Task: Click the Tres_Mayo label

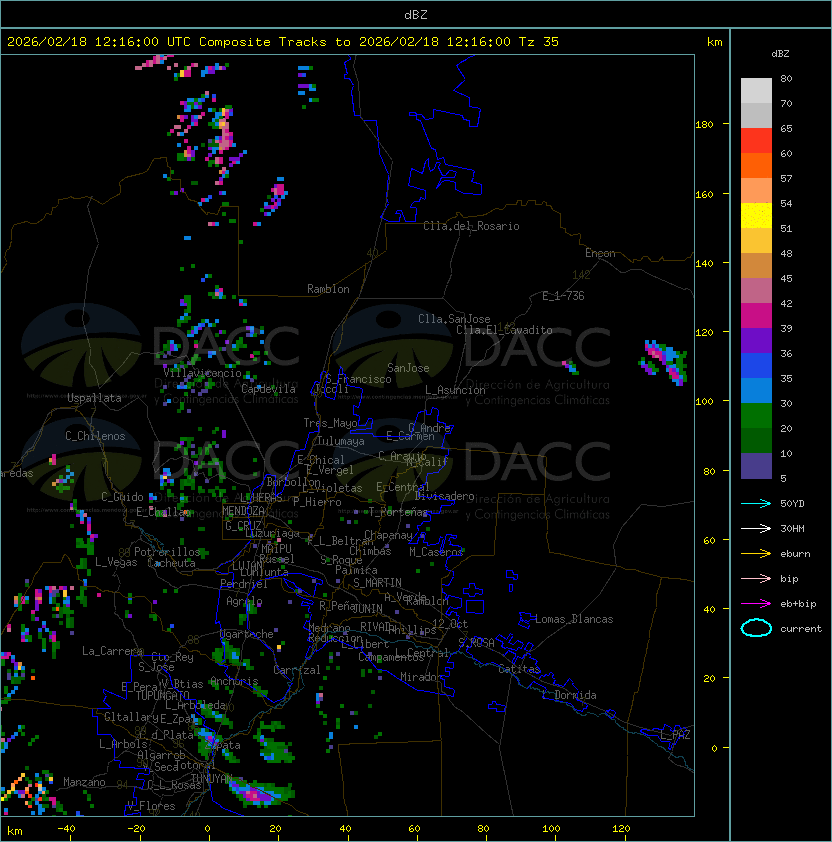Action: click(330, 423)
